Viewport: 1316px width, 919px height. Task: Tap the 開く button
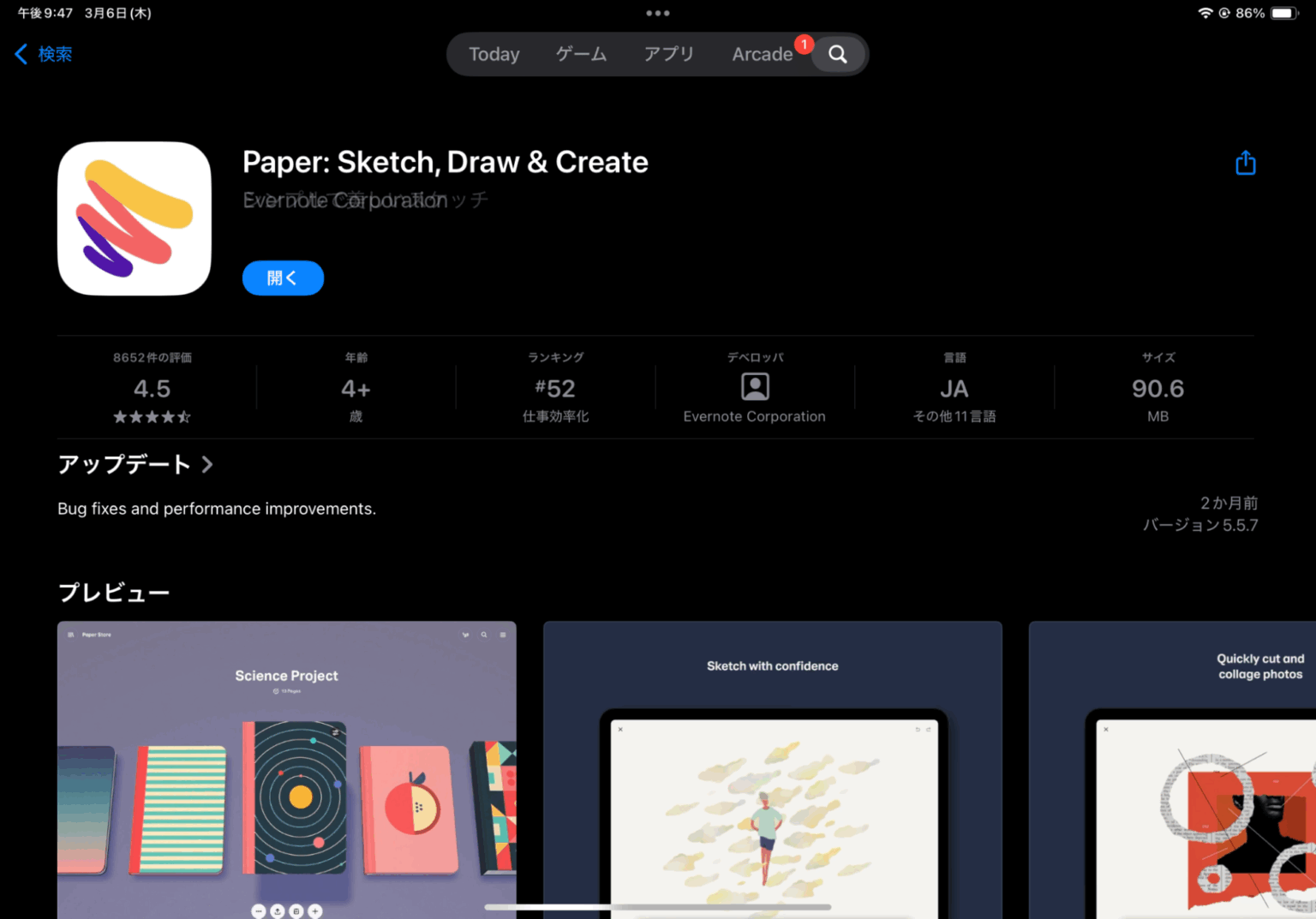pyautogui.click(x=283, y=277)
